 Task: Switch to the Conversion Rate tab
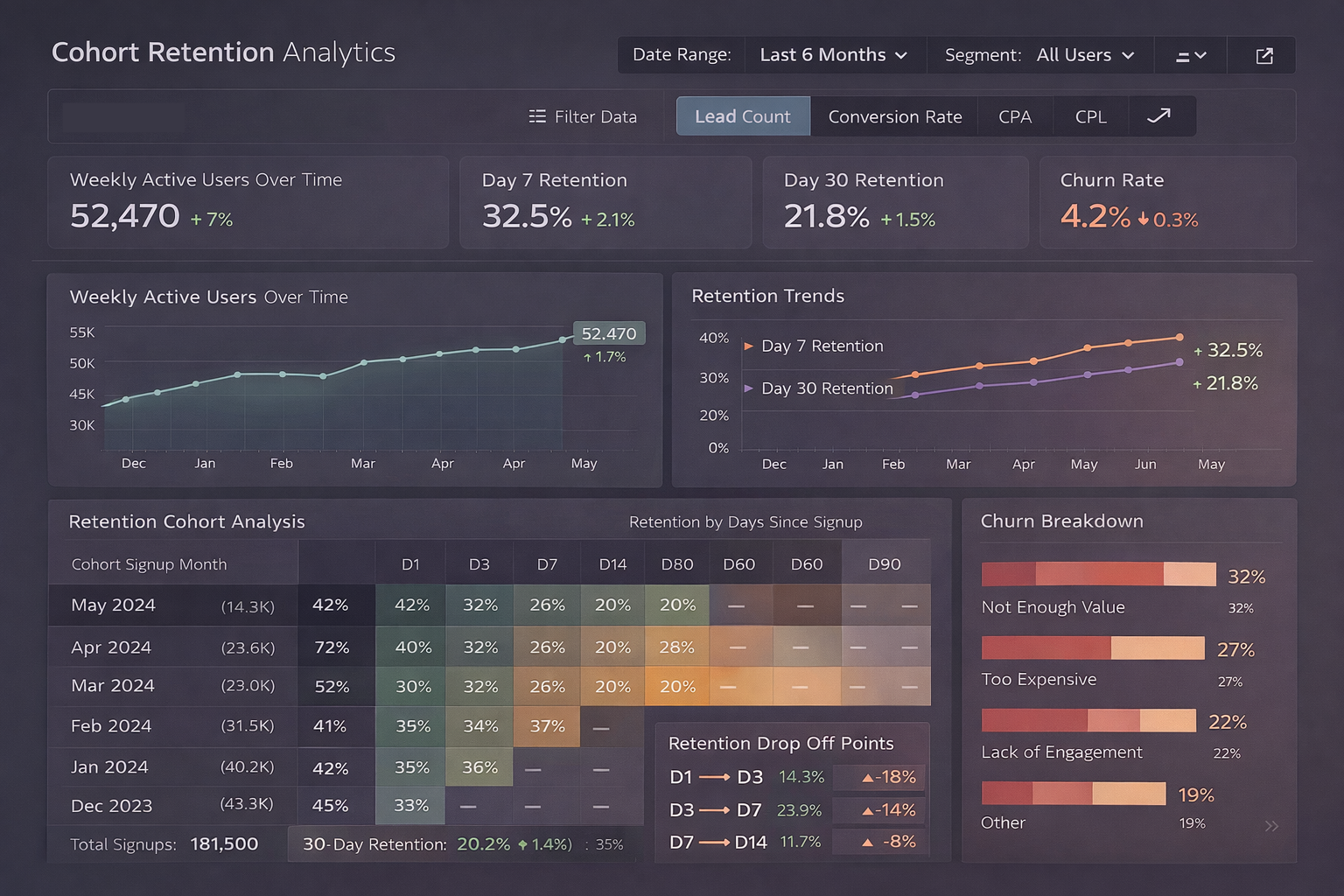pyautogui.click(x=894, y=116)
